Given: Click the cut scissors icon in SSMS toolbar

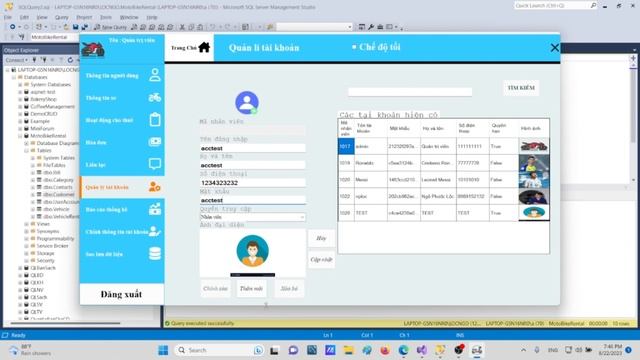Looking at the screenshot, I should [182, 27].
